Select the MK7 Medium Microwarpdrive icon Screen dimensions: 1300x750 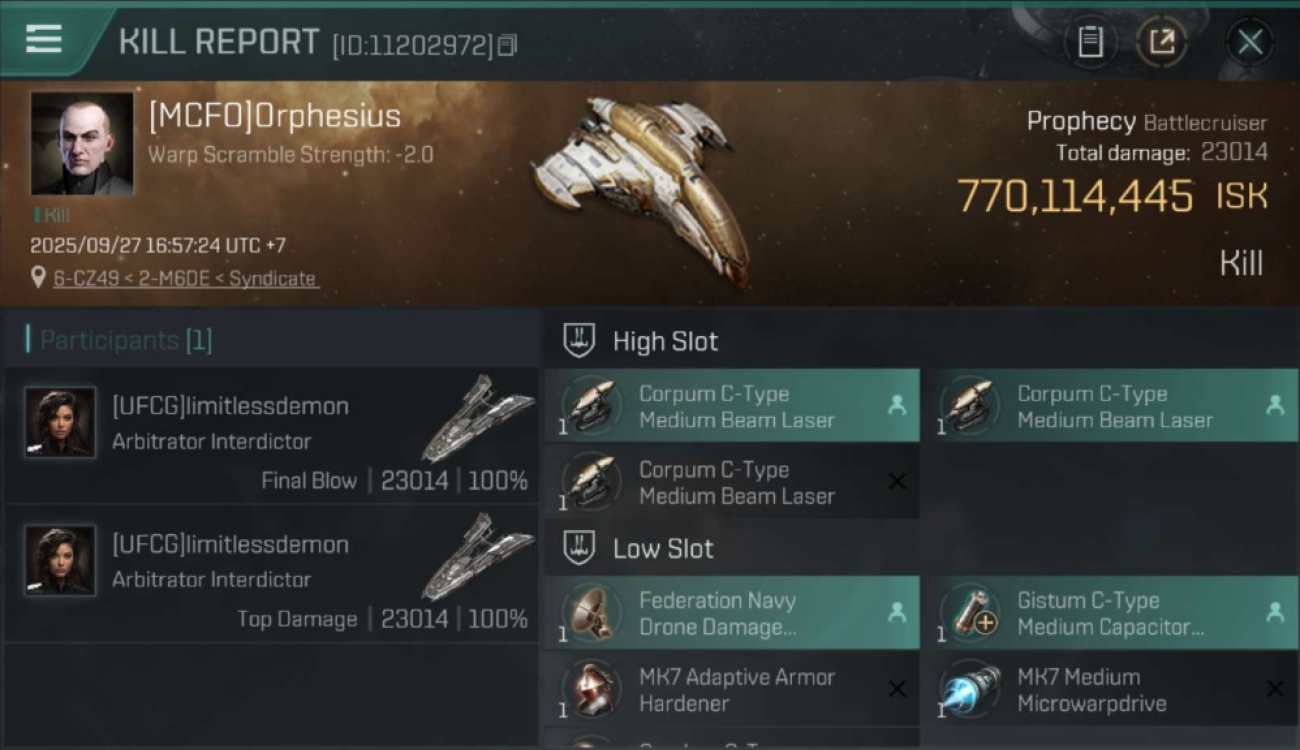970,689
